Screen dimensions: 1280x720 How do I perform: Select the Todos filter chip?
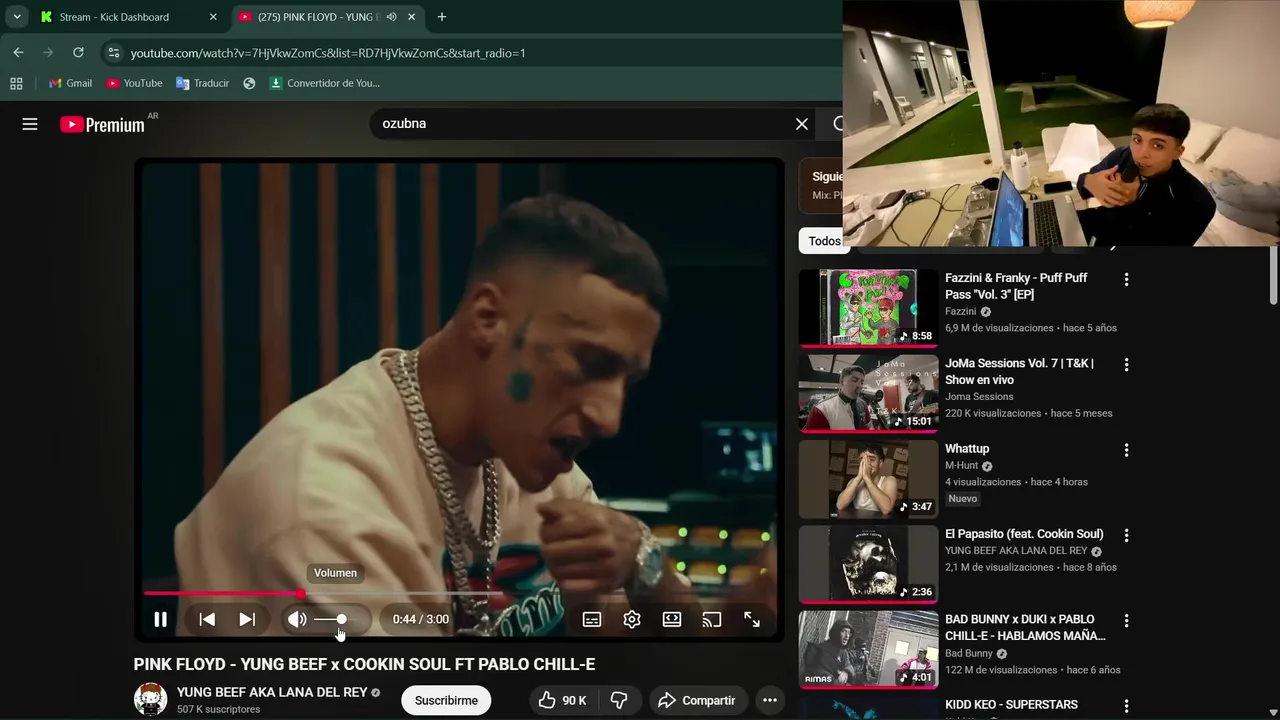point(824,241)
